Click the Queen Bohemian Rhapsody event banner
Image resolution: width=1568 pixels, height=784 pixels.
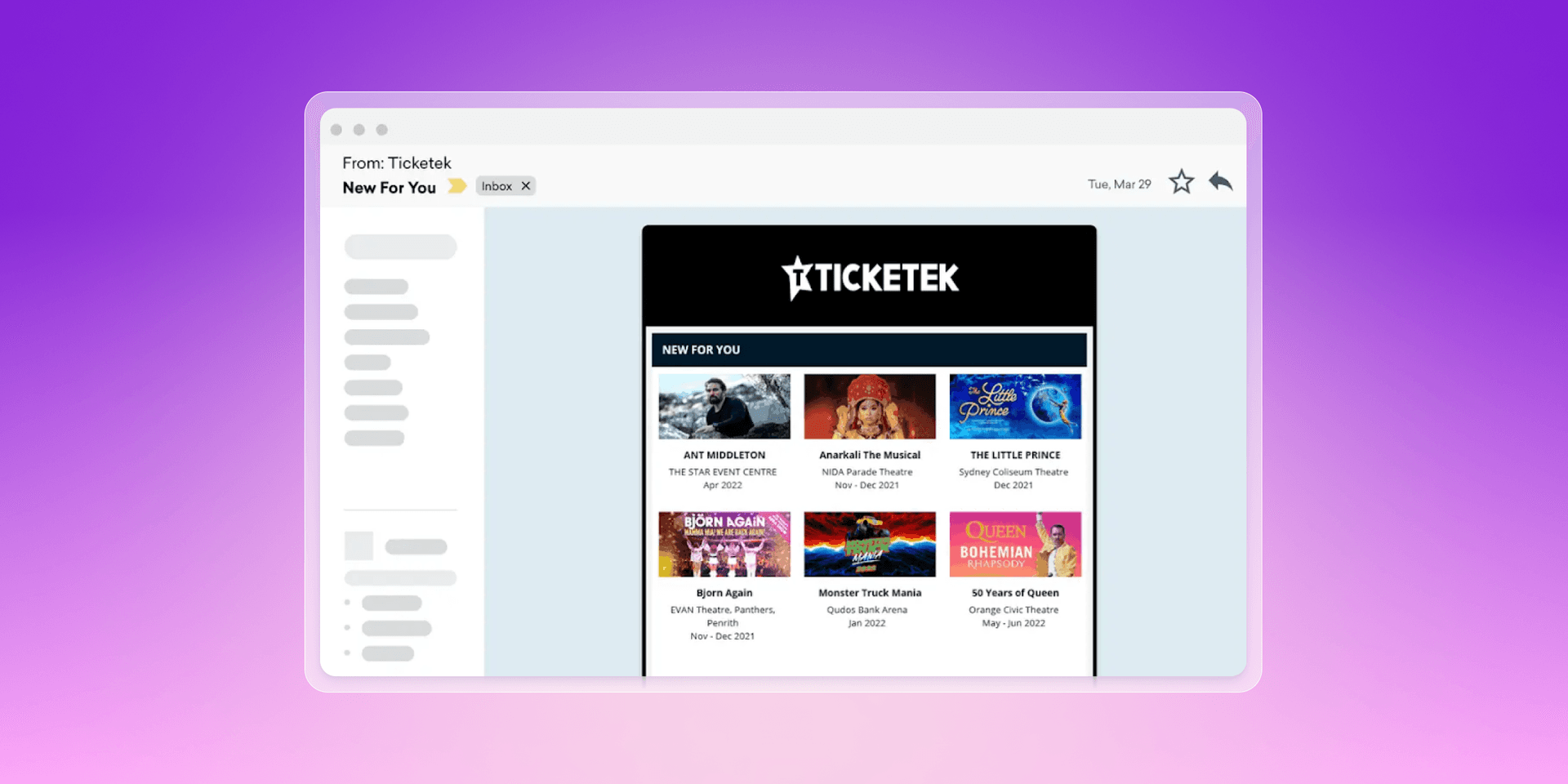click(1015, 543)
